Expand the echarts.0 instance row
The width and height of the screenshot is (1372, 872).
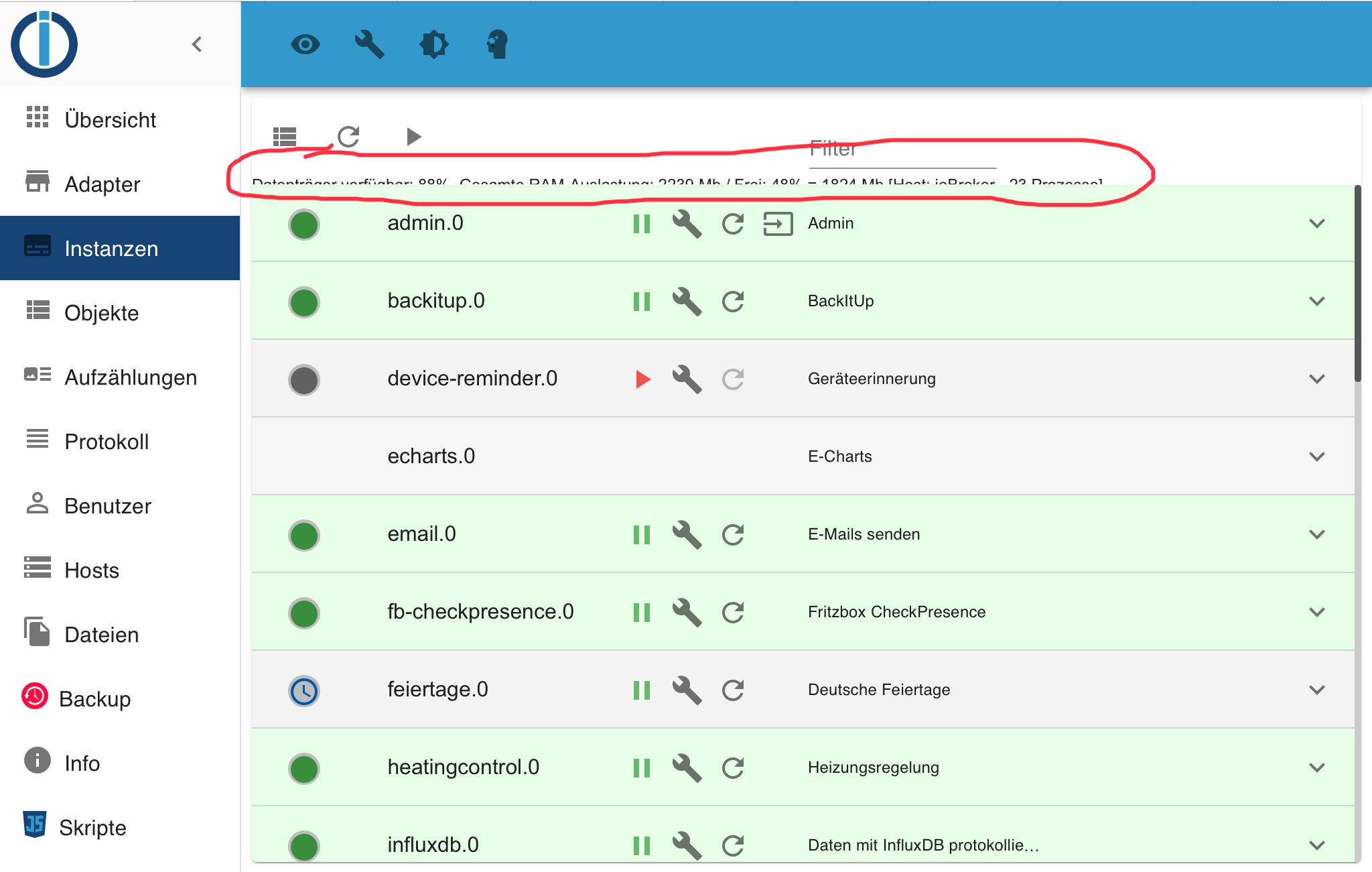(x=1317, y=456)
